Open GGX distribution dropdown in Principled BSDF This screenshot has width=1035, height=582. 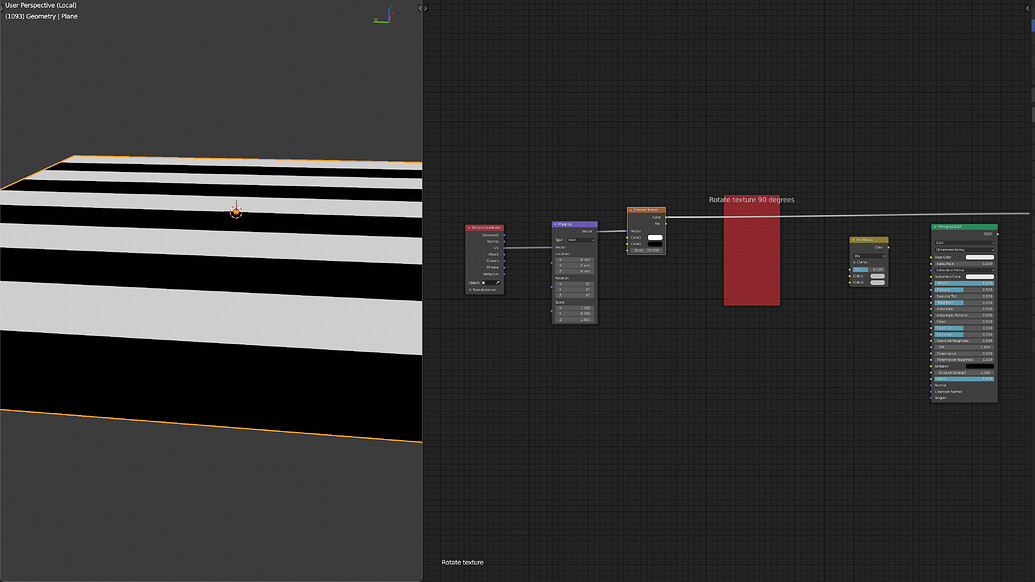[964, 243]
